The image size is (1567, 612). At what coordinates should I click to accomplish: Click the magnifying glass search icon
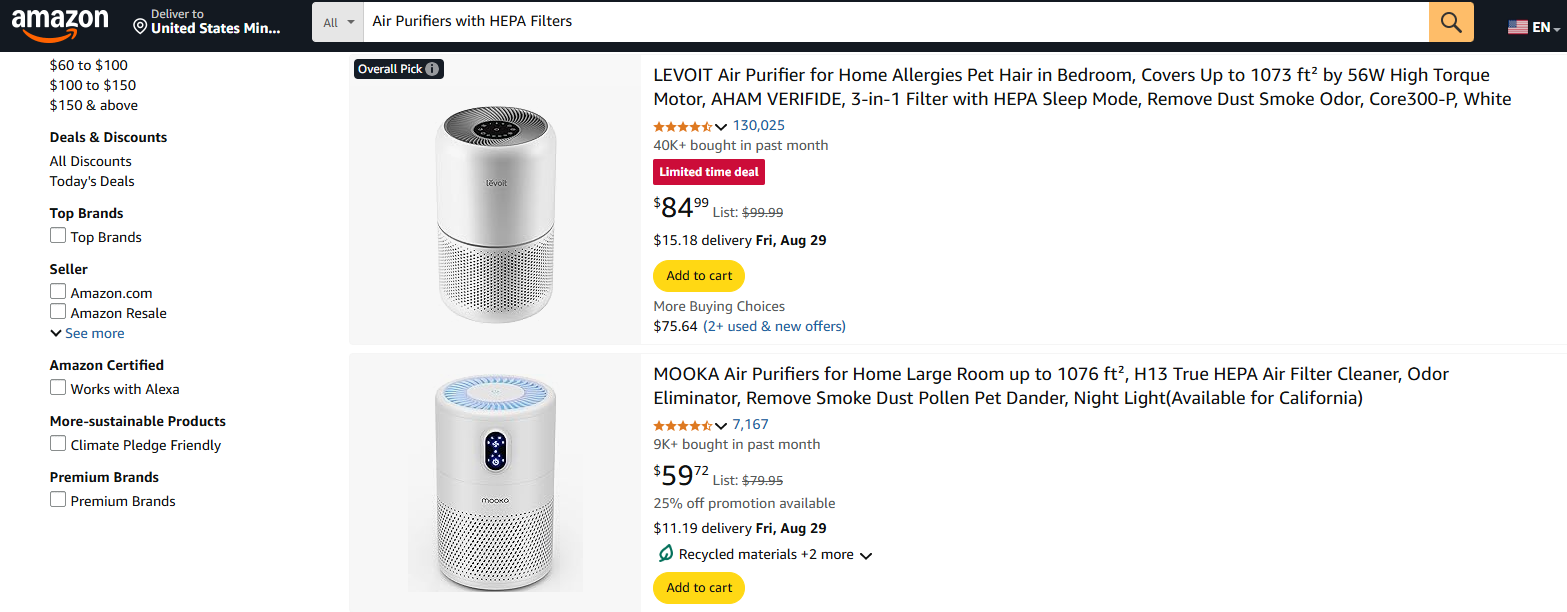tap(1450, 21)
